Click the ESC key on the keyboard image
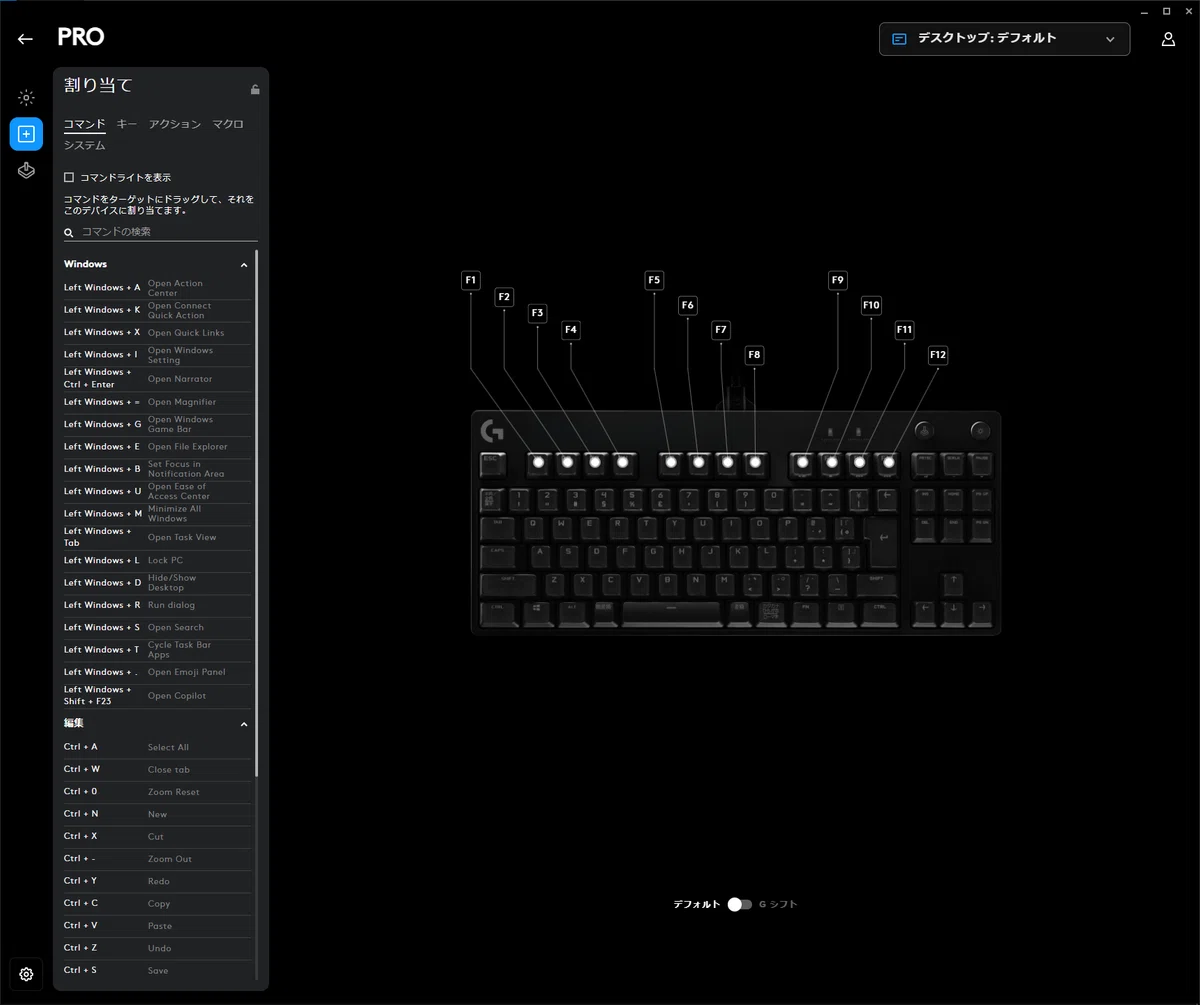The image size is (1200, 1005). 491,463
